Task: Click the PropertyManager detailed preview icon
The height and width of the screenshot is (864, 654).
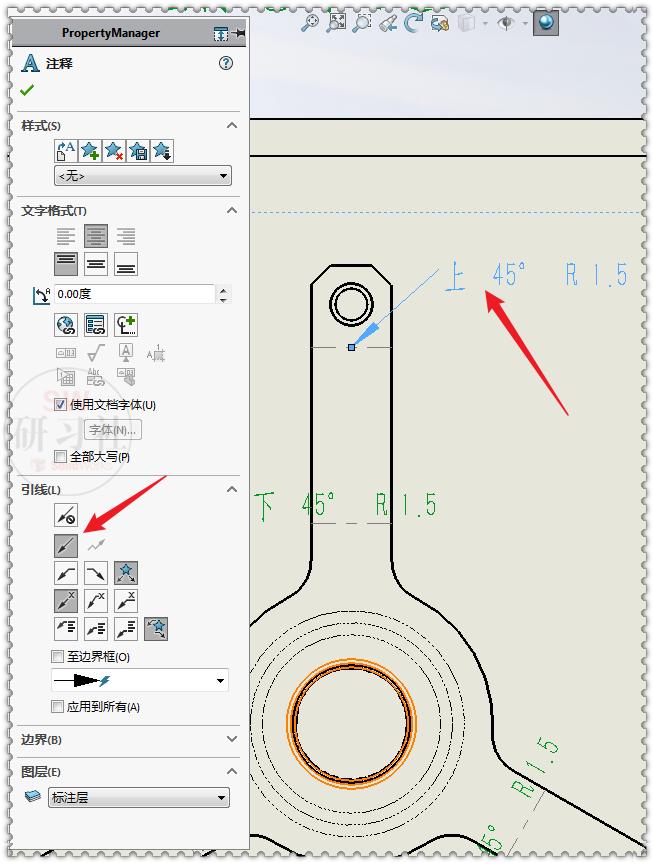Action: (x=221, y=34)
